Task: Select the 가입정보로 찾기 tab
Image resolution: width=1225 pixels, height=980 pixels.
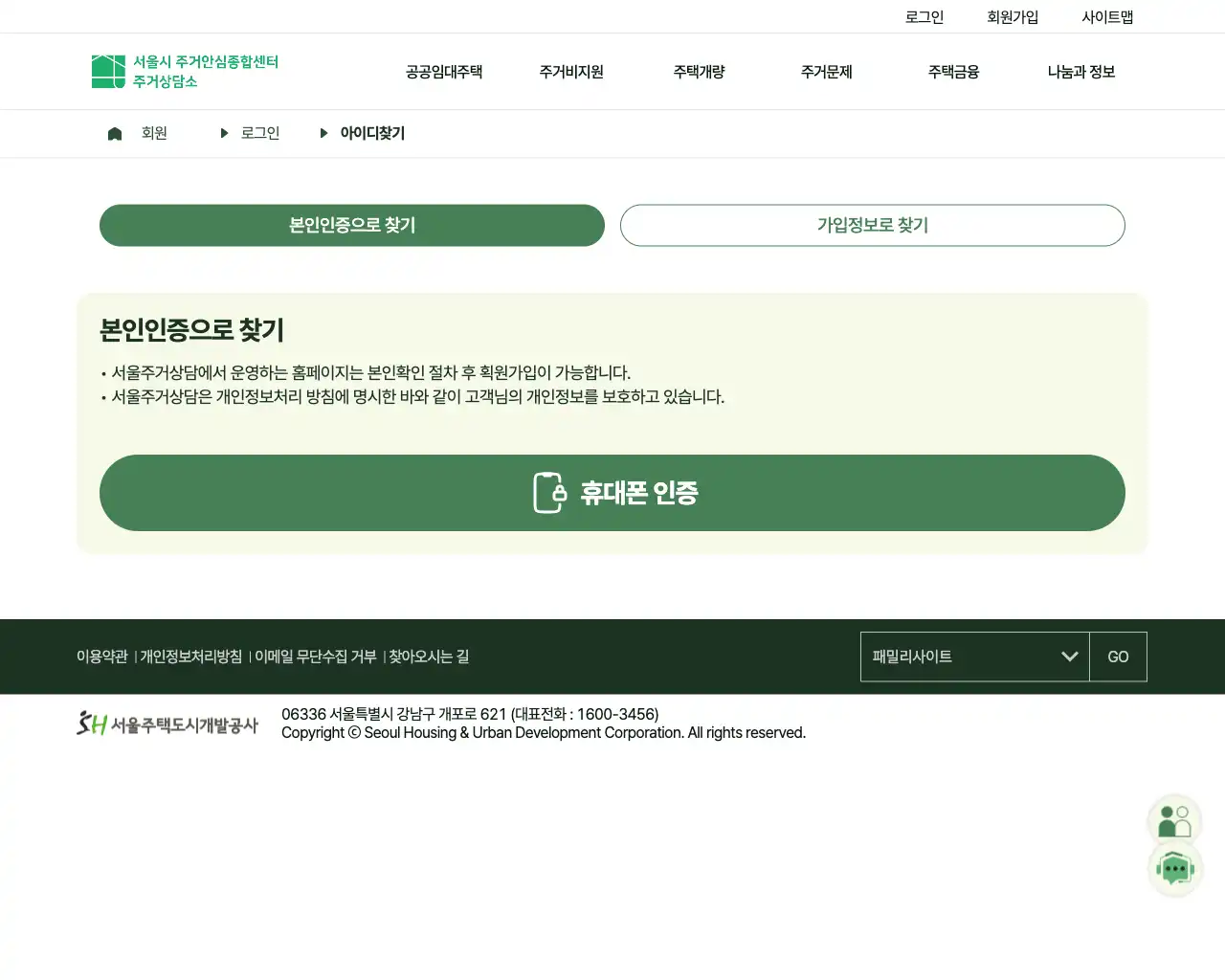Action: pos(872,225)
